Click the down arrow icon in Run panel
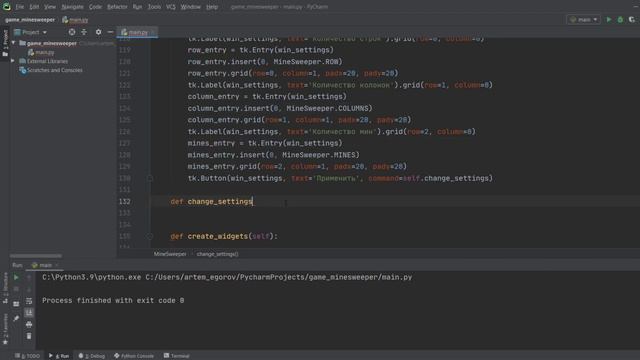This screenshot has width=640, height=360. [29, 289]
